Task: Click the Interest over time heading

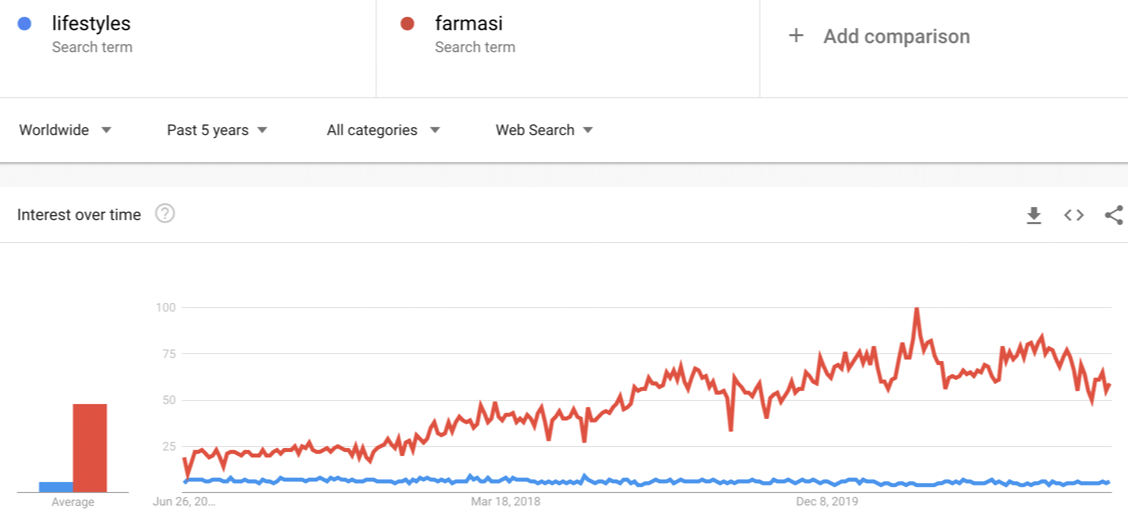Action: tap(79, 215)
